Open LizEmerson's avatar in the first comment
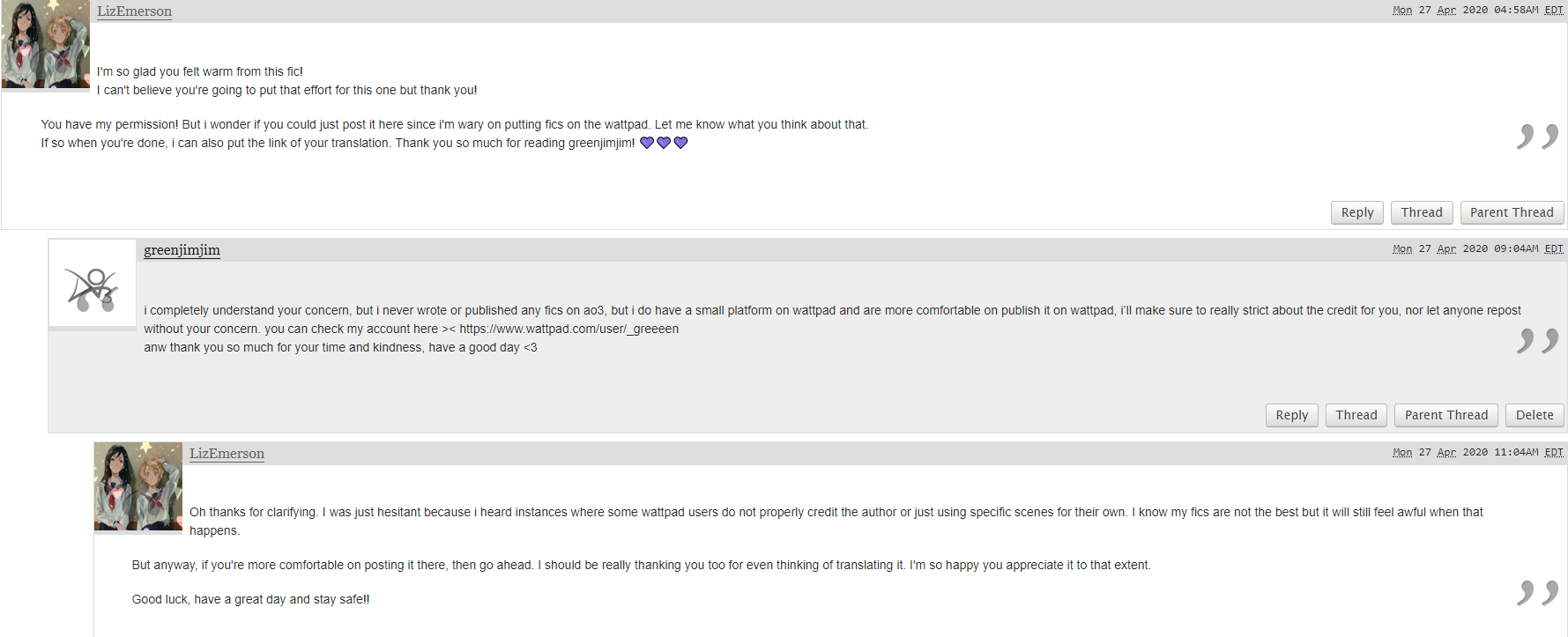 pyautogui.click(x=46, y=44)
